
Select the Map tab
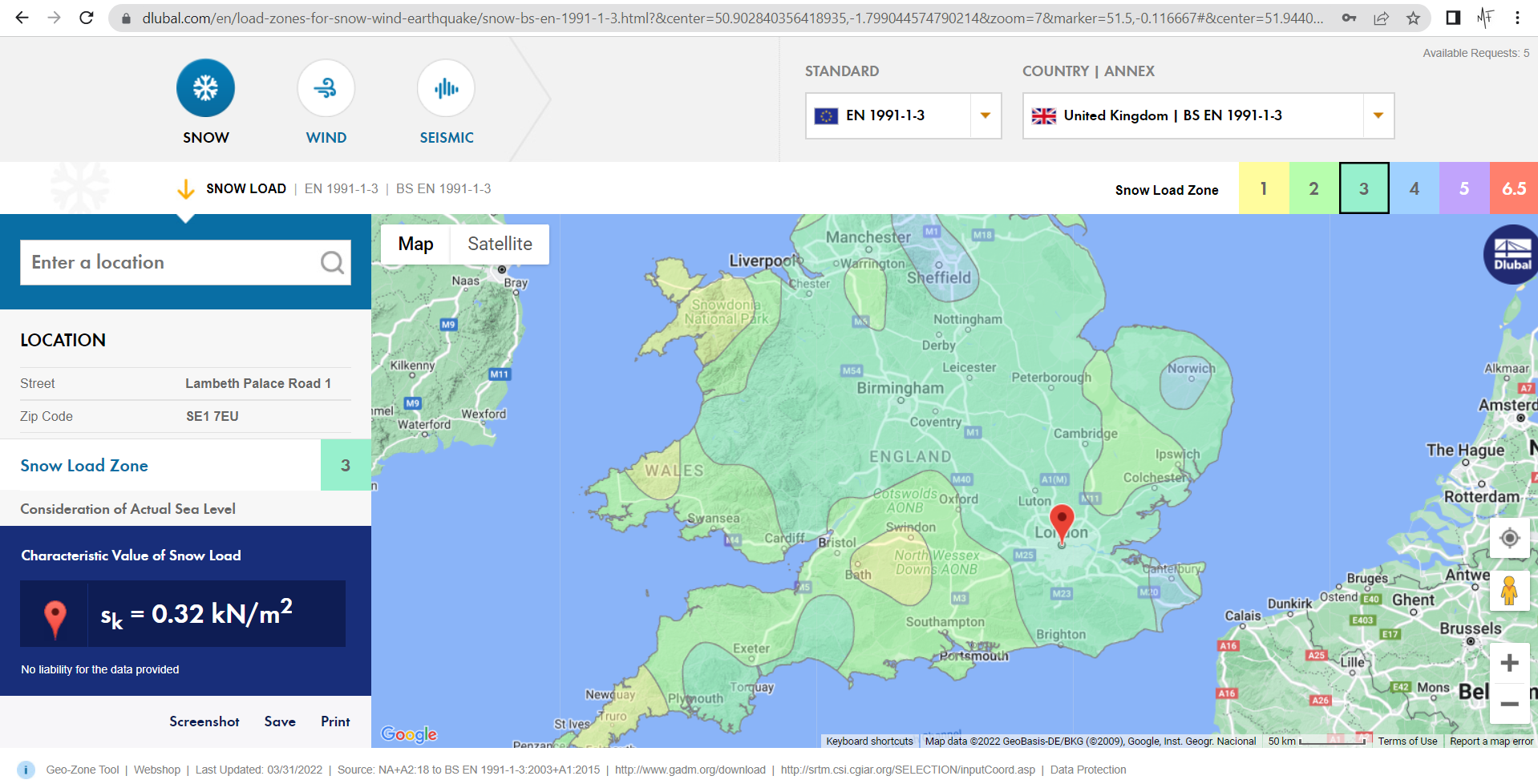tap(415, 244)
